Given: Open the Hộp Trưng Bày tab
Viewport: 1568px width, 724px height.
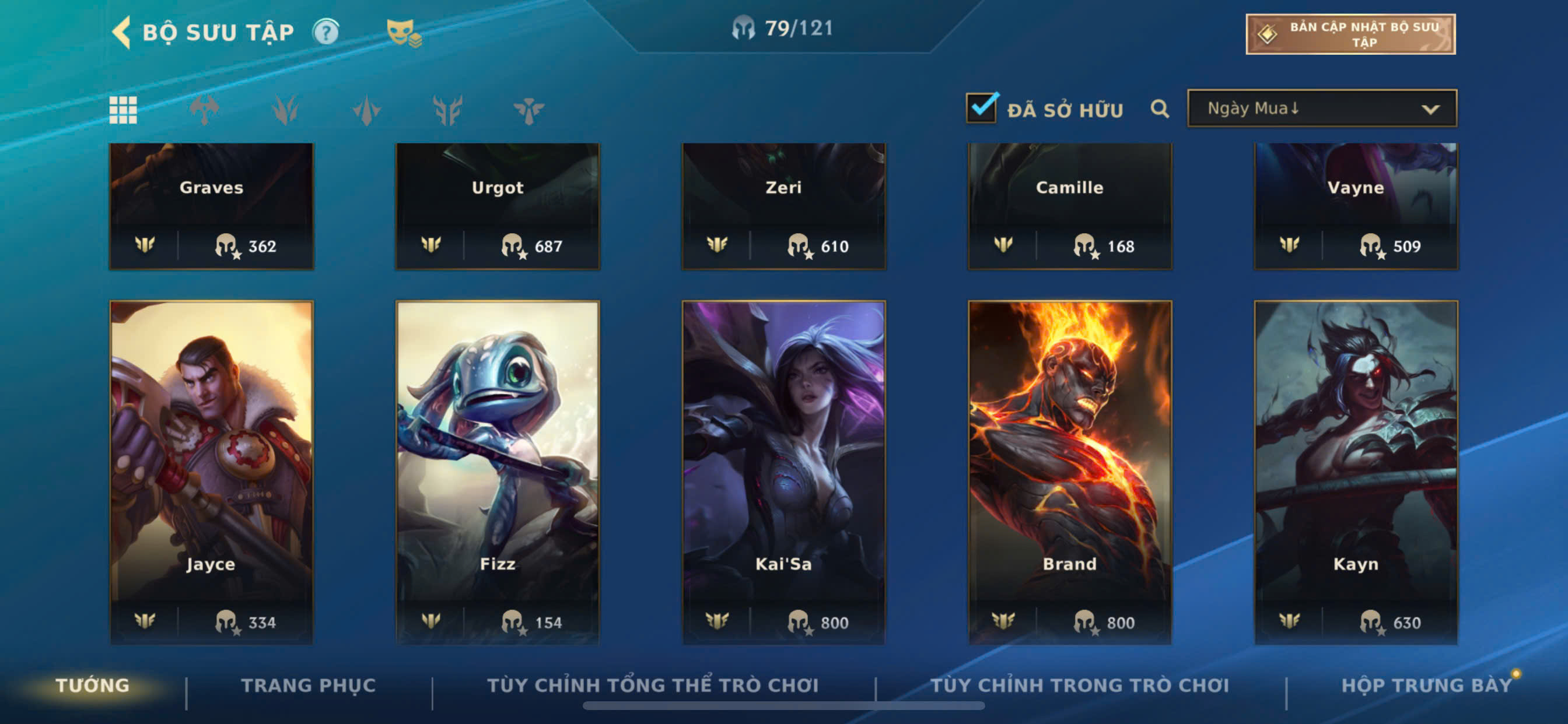Looking at the screenshot, I should 1427,686.
